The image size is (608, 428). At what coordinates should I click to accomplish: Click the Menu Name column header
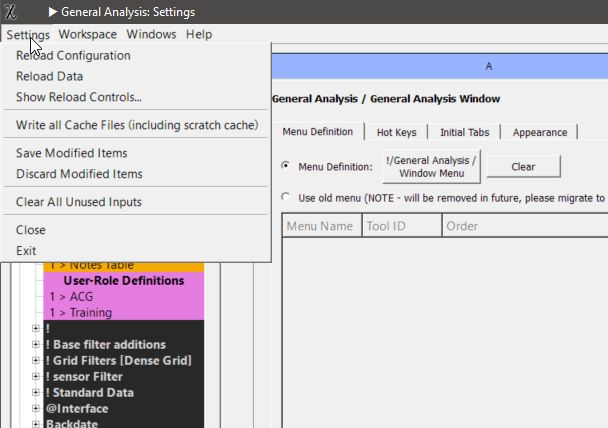(322, 226)
